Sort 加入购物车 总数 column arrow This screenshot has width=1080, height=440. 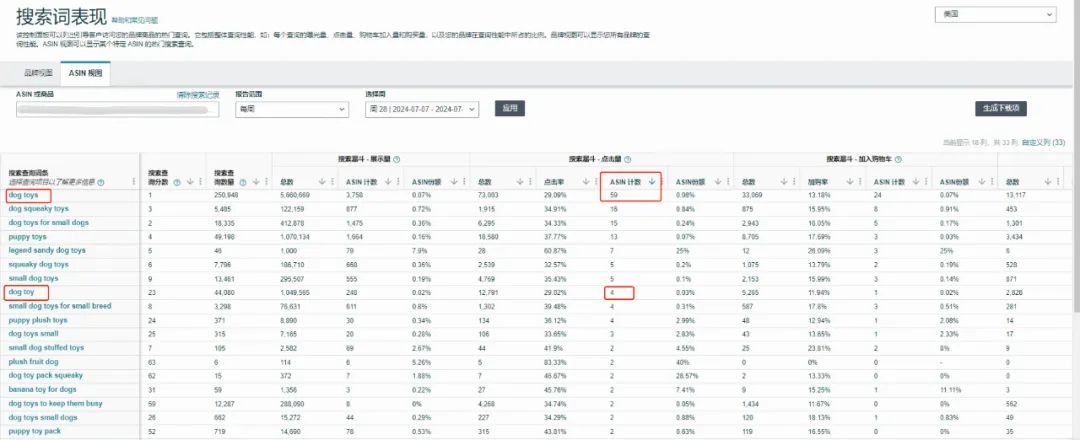pos(784,182)
